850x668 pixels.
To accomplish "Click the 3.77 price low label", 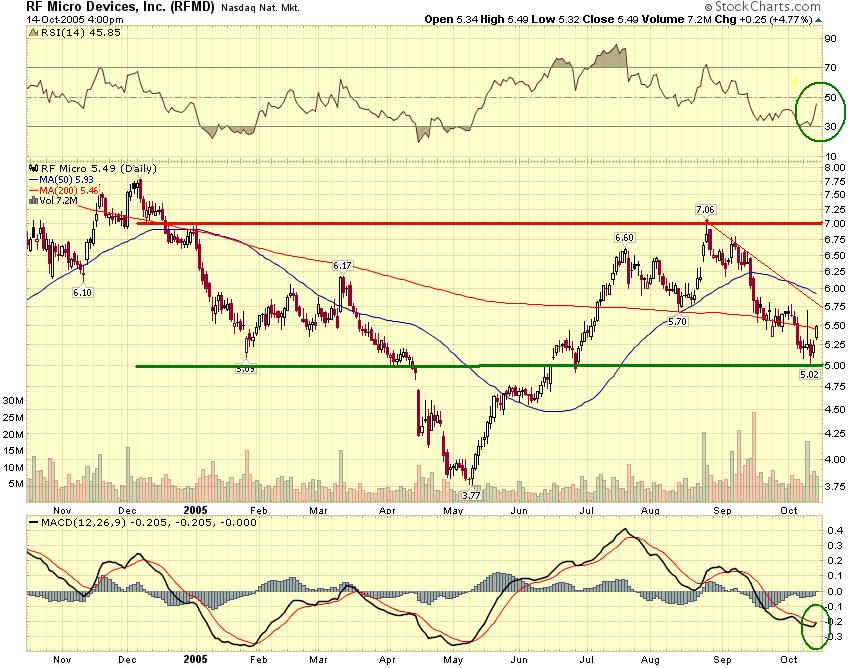I will [x=471, y=495].
